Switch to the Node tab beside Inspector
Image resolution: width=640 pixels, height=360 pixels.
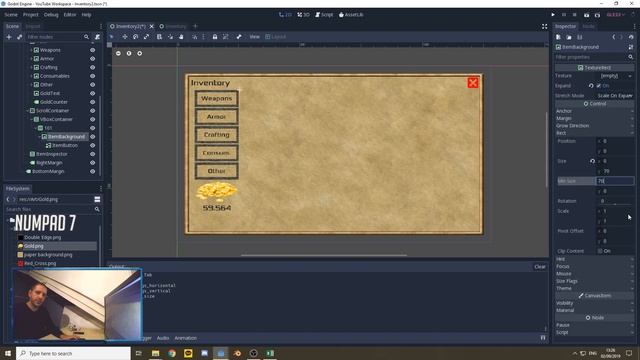click(x=588, y=26)
